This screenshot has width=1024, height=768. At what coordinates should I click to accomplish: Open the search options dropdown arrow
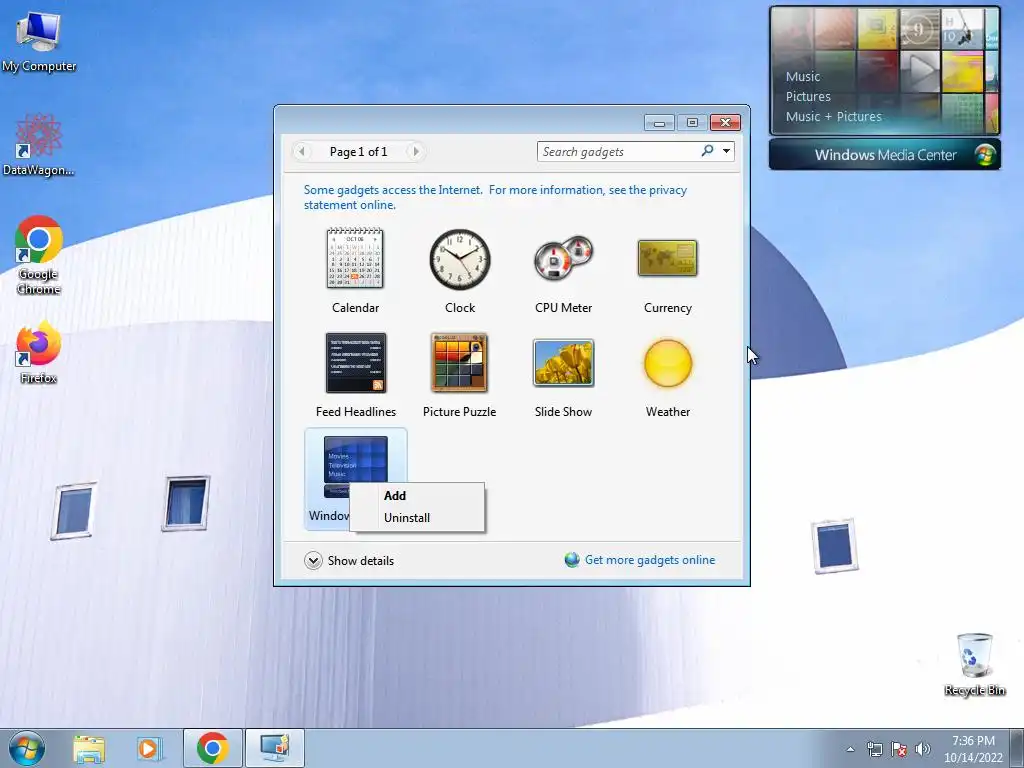click(x=726, y=151)
